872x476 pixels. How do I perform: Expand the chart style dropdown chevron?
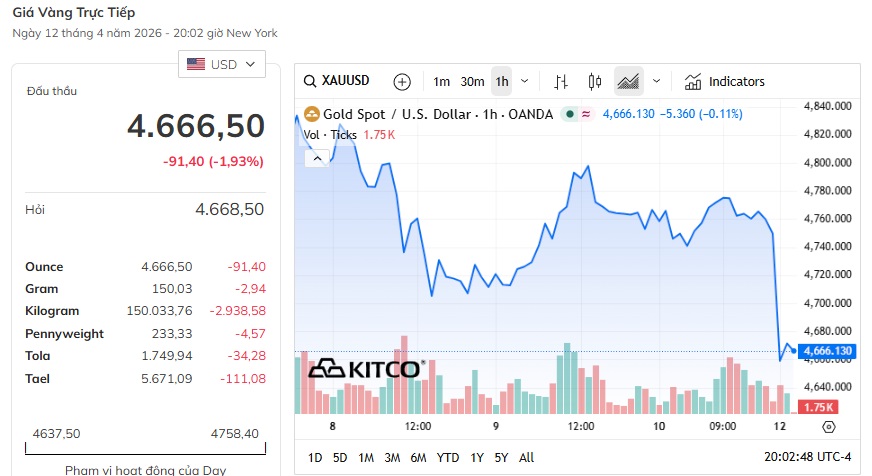[x=656, y=81]
